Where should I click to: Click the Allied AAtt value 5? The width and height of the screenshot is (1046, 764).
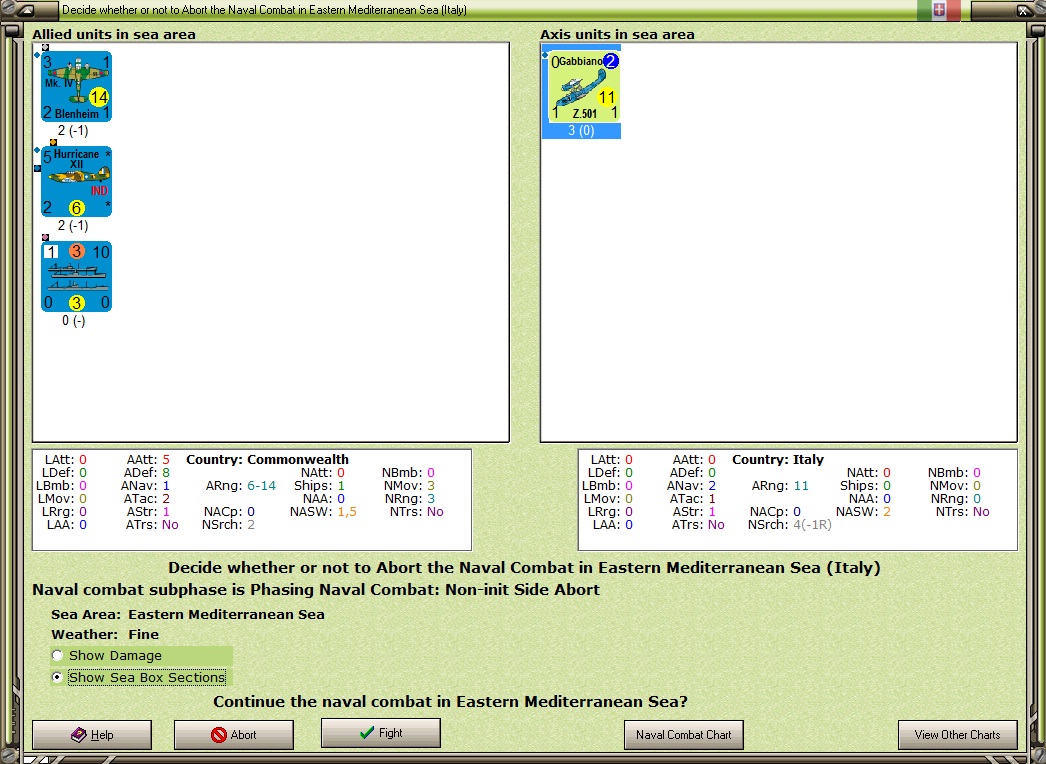tap(166, 460)
